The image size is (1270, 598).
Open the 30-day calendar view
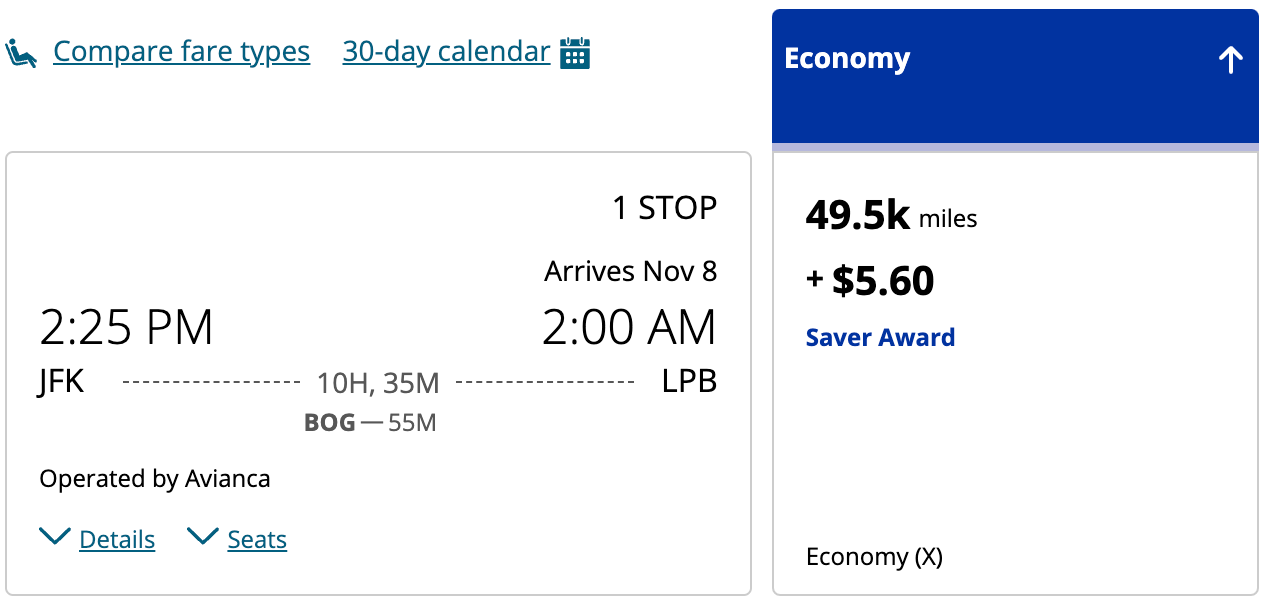(446, 50)
